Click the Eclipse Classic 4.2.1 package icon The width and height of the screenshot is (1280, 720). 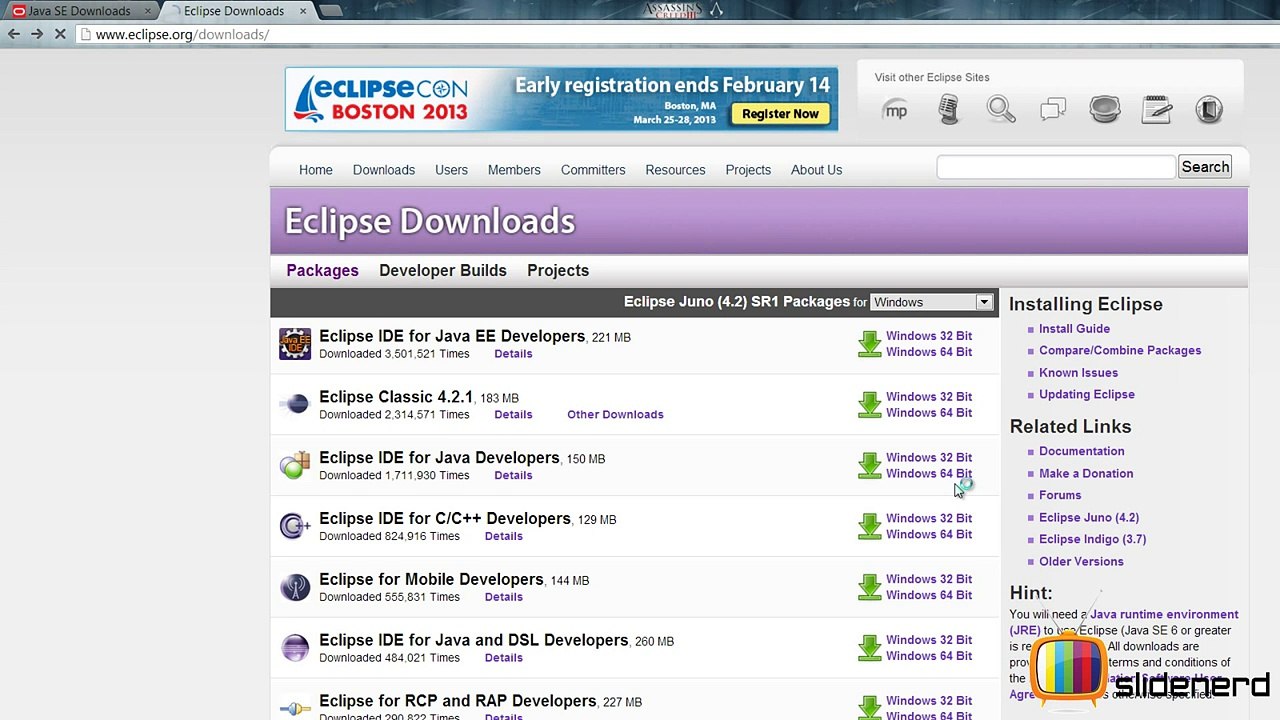(x=295, y=404)
